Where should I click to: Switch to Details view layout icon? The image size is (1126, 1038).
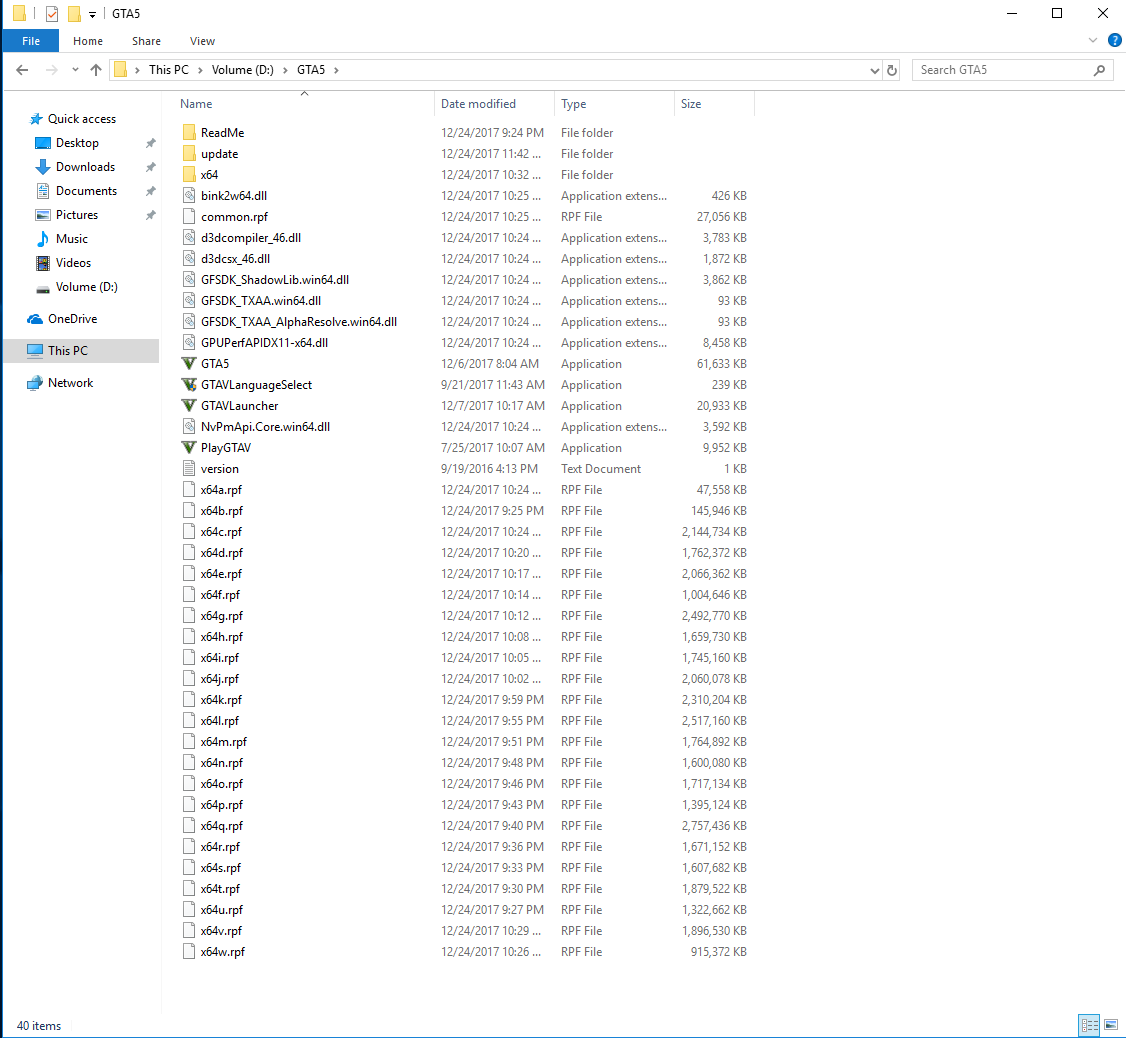pos(1089,1025)
